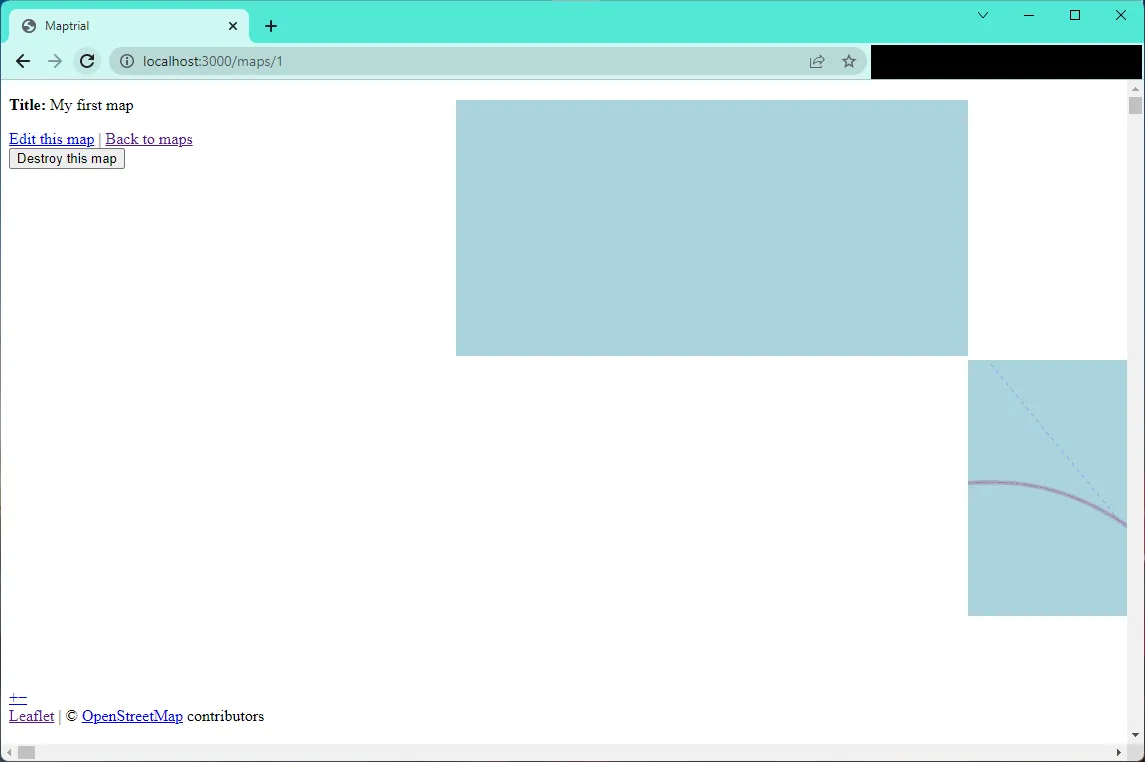
Task: Follow the Back to maps link
Action: [149, 139]
